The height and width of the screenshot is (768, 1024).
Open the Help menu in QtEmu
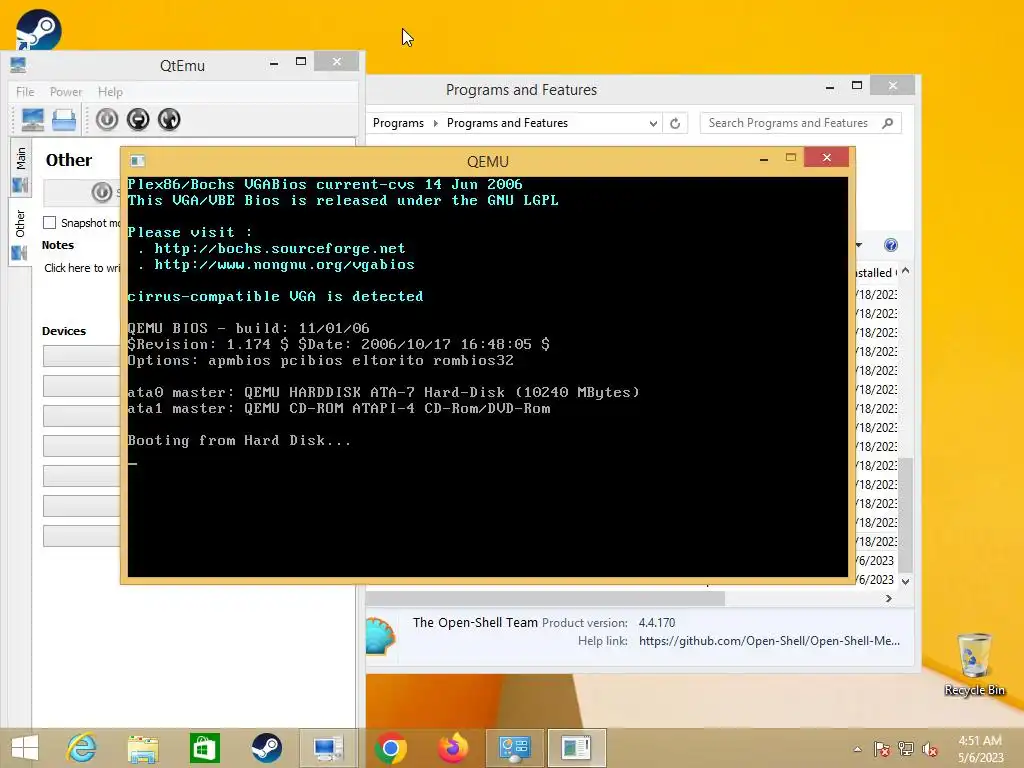click(x=110, y=92)
